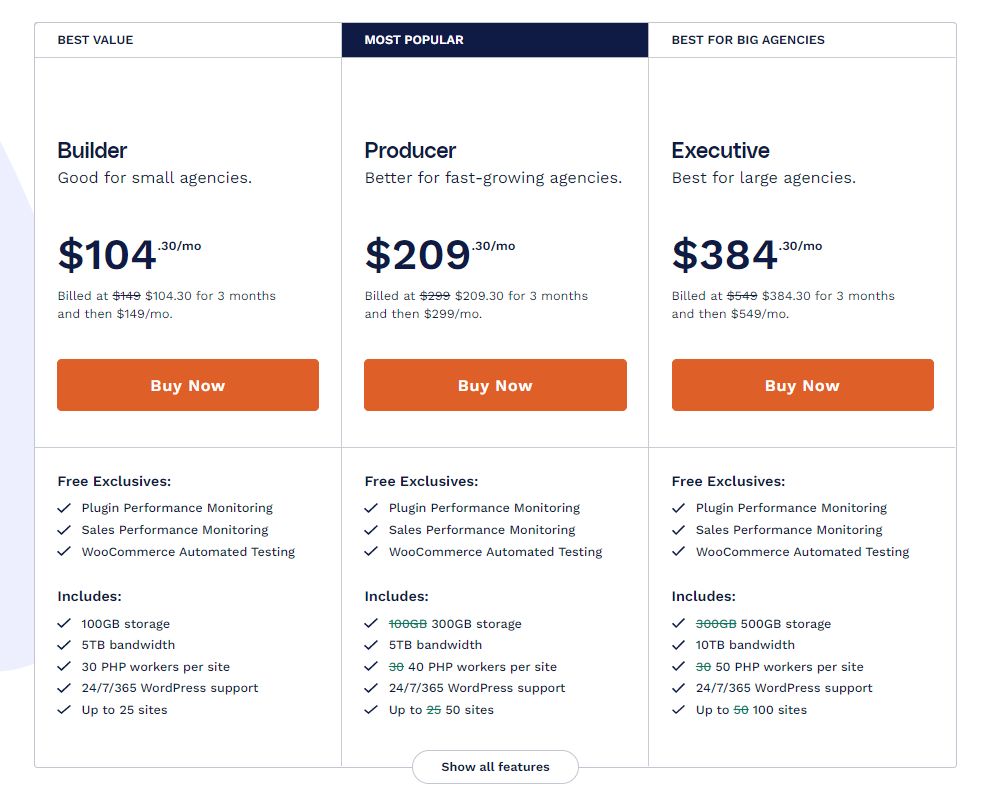The image size is (990, 800).
Task: Click checkmark beside Executive's Sales Performance Monitoring
Action: [678, 530]
